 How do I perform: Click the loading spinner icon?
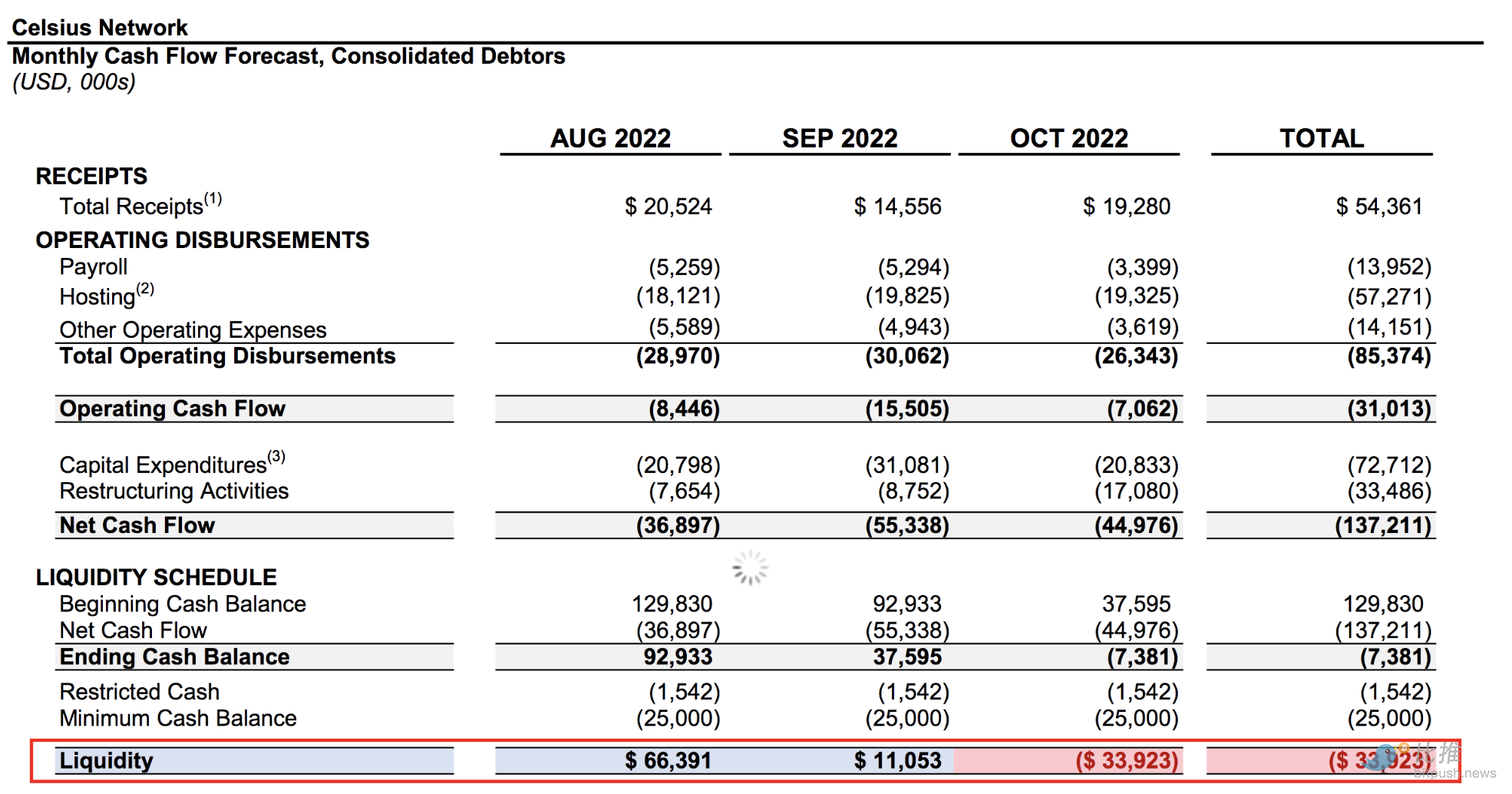(x=750, y=568)
